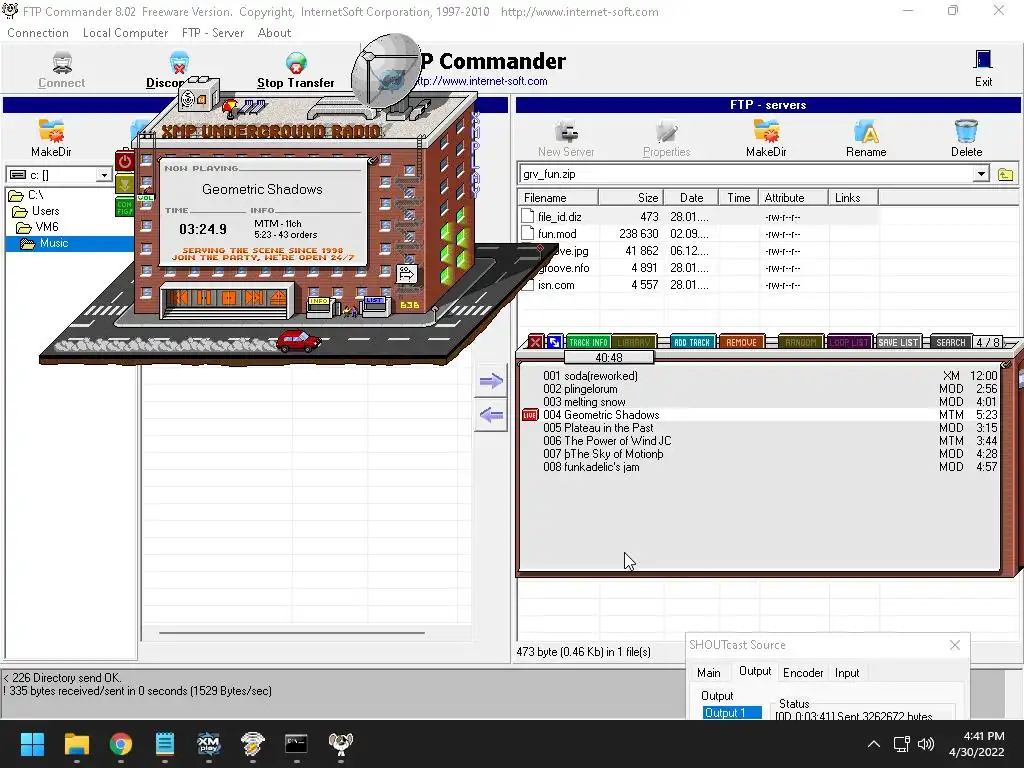Image resolution: width=1024 pixels, height=768 pixels.
Task: Open the Connection menu
Action: (38, 33)
